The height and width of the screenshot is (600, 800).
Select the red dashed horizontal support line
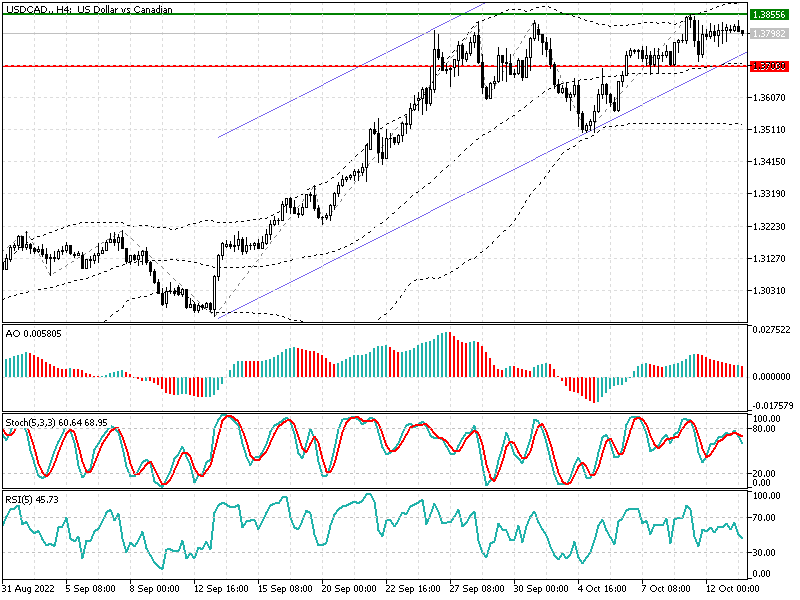300,65
